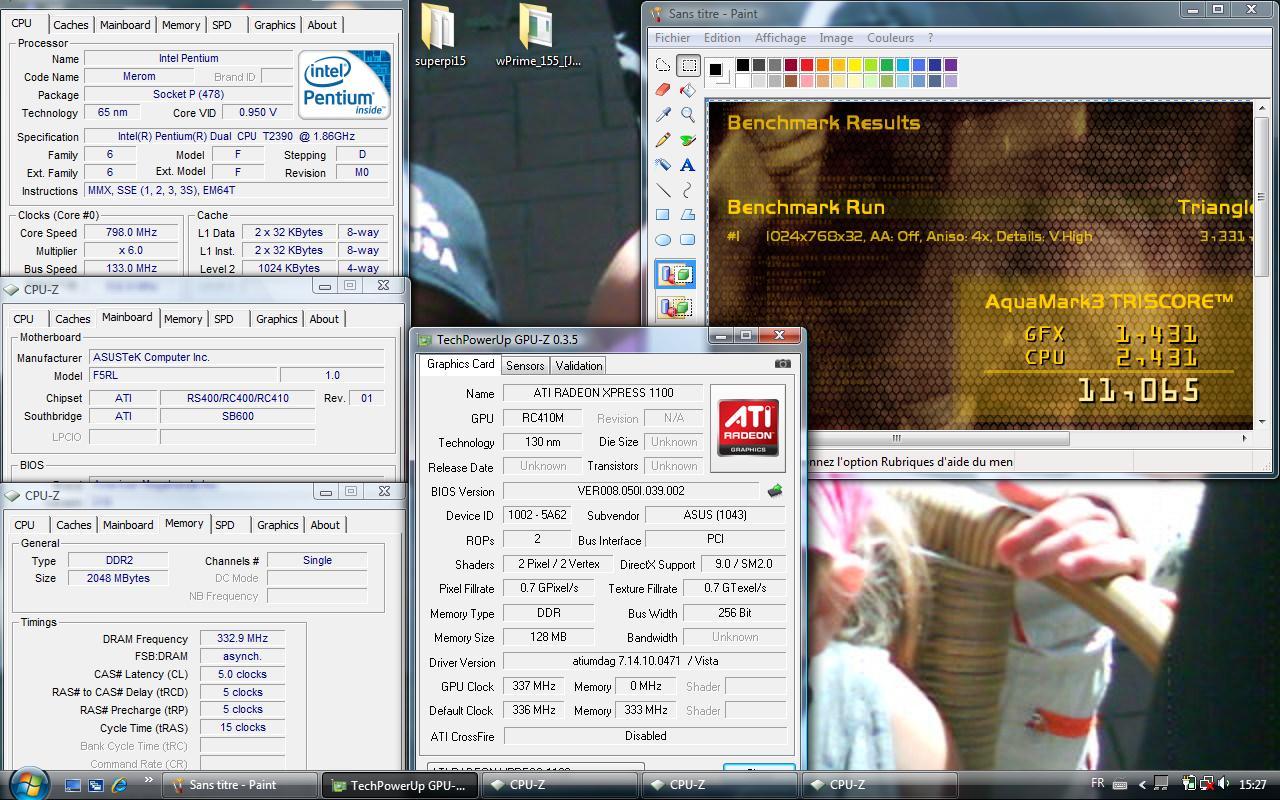Open the Couleurs menu in Paint
The width and height of the screenshot is (1280, 800).
[890, 38]
